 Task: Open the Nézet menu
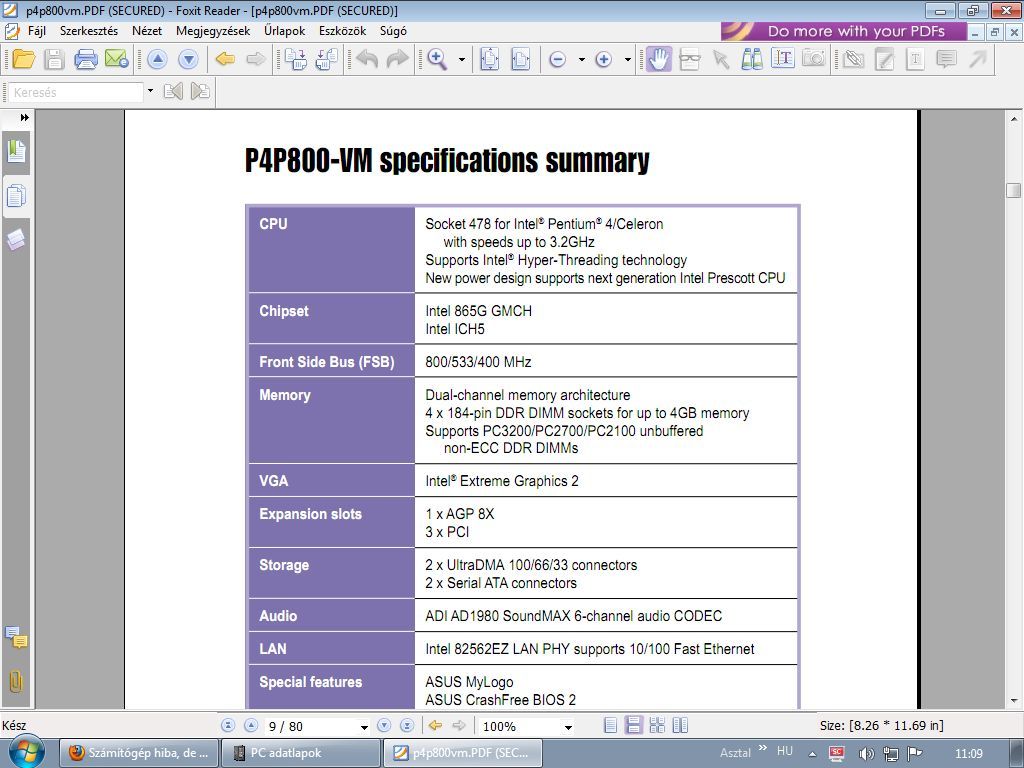(x=147, y=31)
